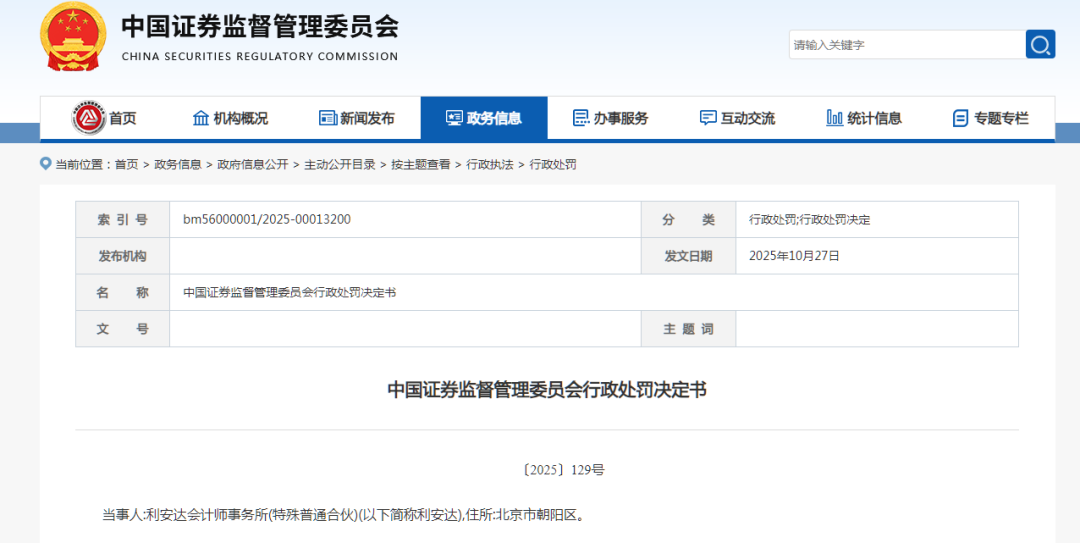This screenshot has height=543, width=1080.
Task: Click the CSRC national emblem logo
Action: (x=73, y=36)
